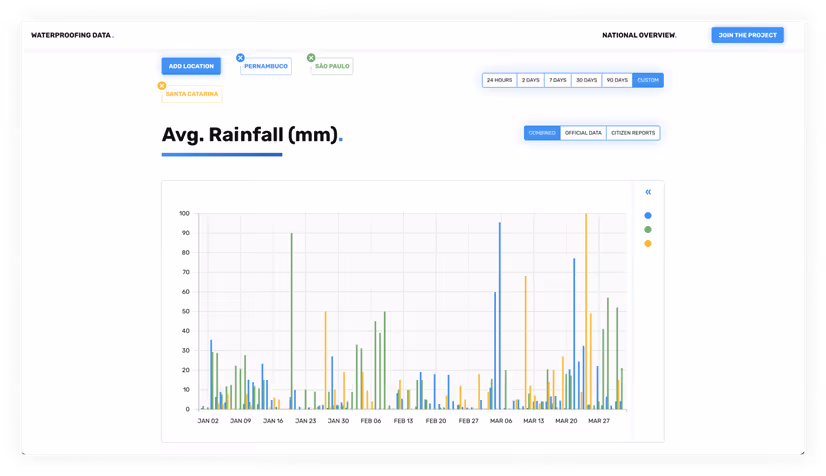Remove the São Paulo location tag
Screen dimensions: 826x476
tap(311, 58)
